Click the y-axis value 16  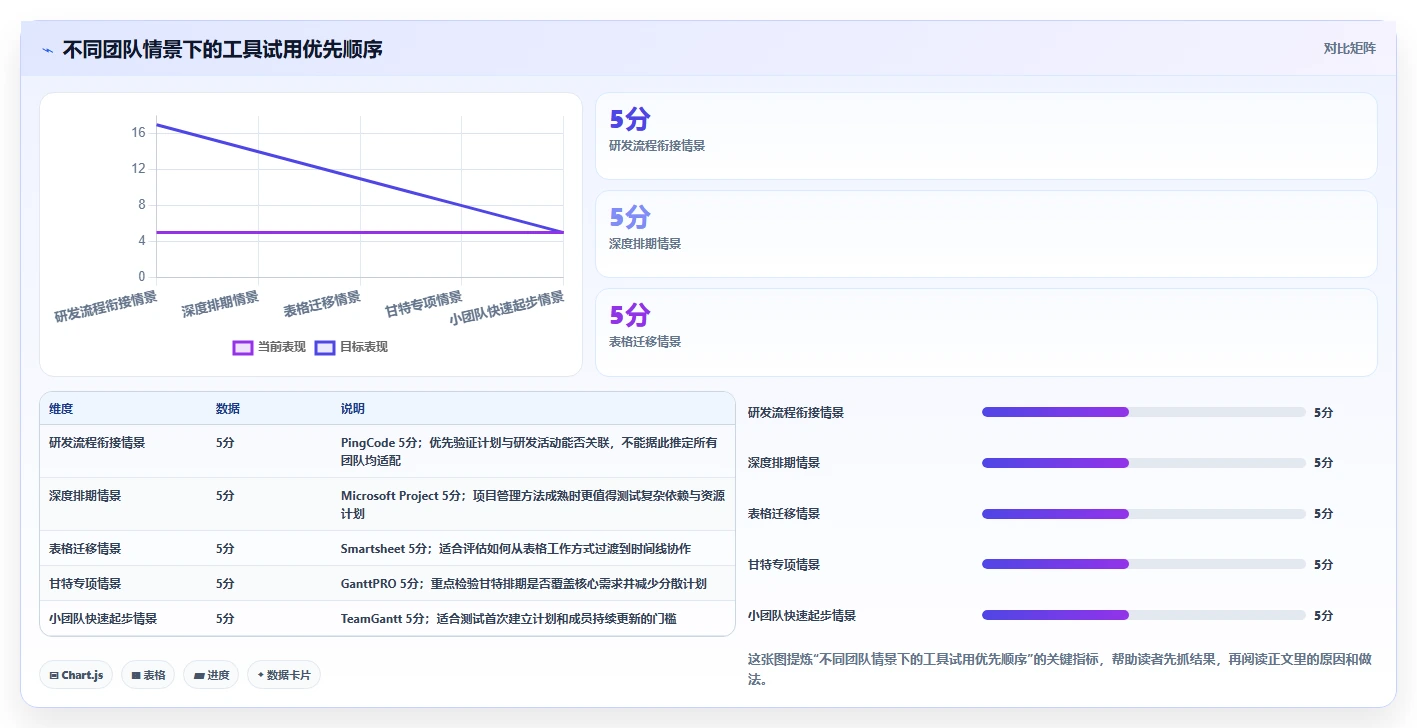(x=138, y=133)
